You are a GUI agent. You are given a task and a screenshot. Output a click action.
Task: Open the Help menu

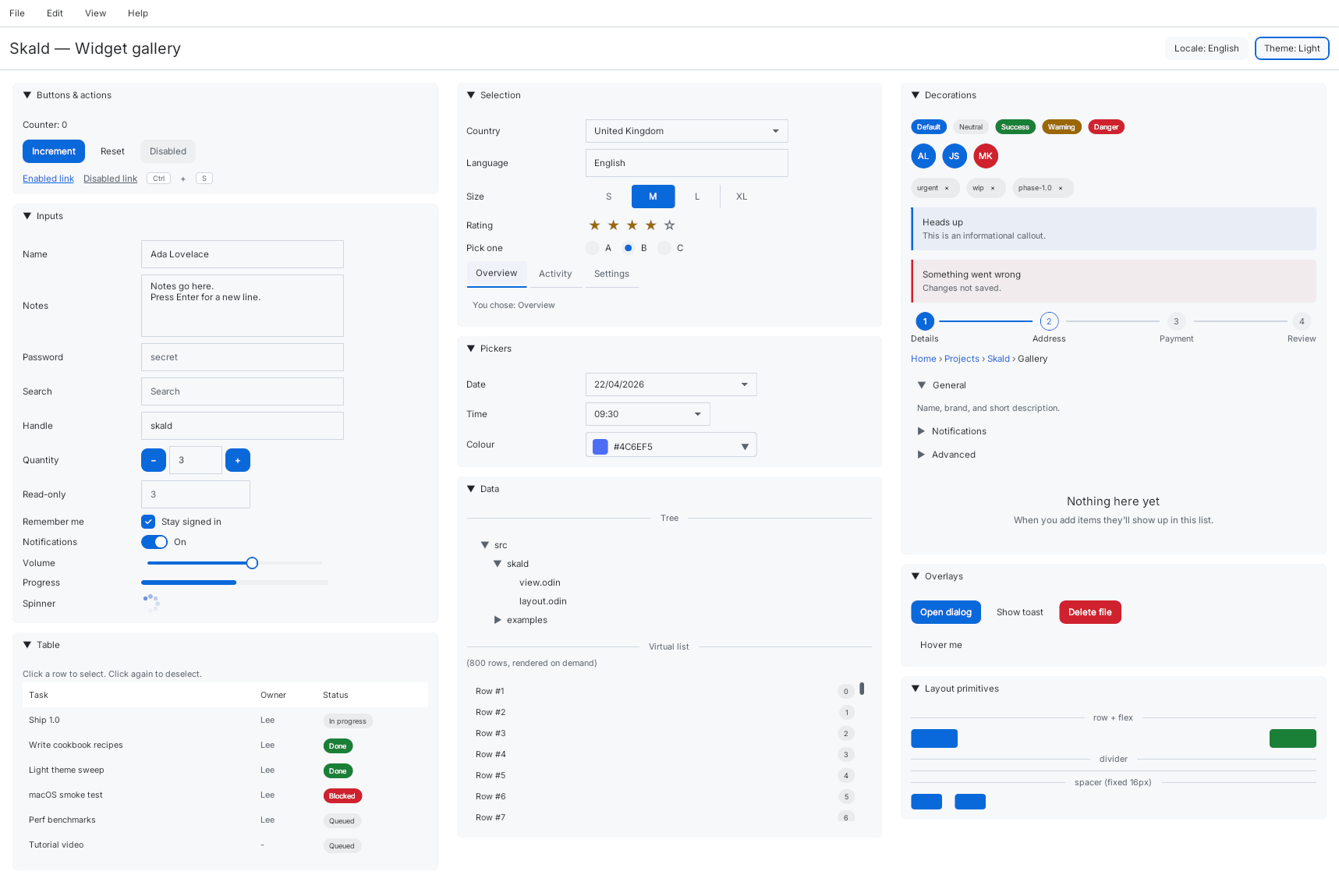point(138,13)
